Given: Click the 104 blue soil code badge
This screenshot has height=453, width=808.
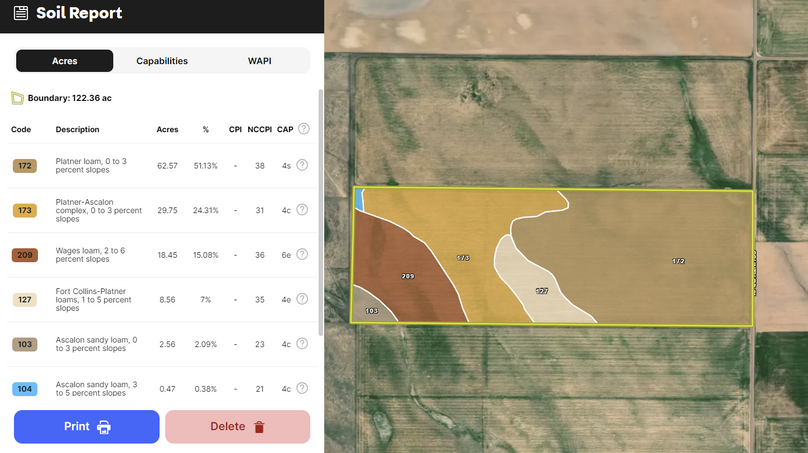Looking at the screenshot, I should point(25,389).
